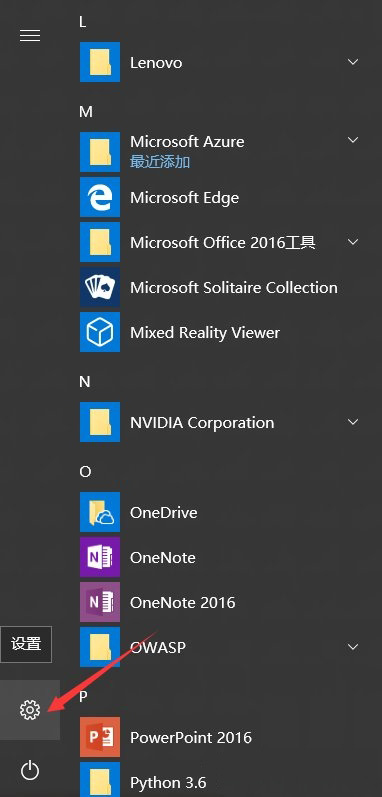382x797 pixels.
Task: Click the OWASP folder icon
Action: pyautogui.click(x=100, y=647)
